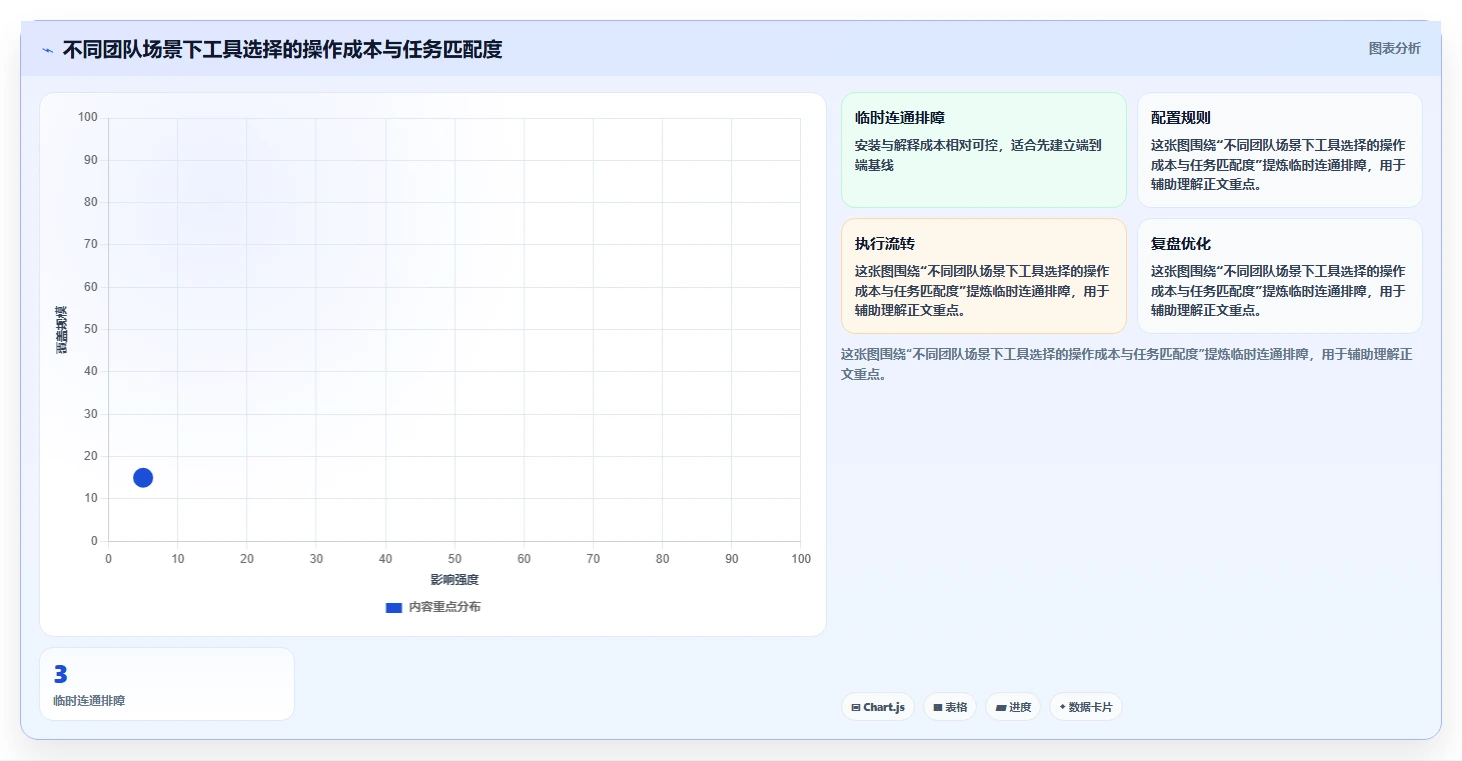Click the 临时连通排障 label under the number 3
1462x761 pixels.
pos(89,701)
